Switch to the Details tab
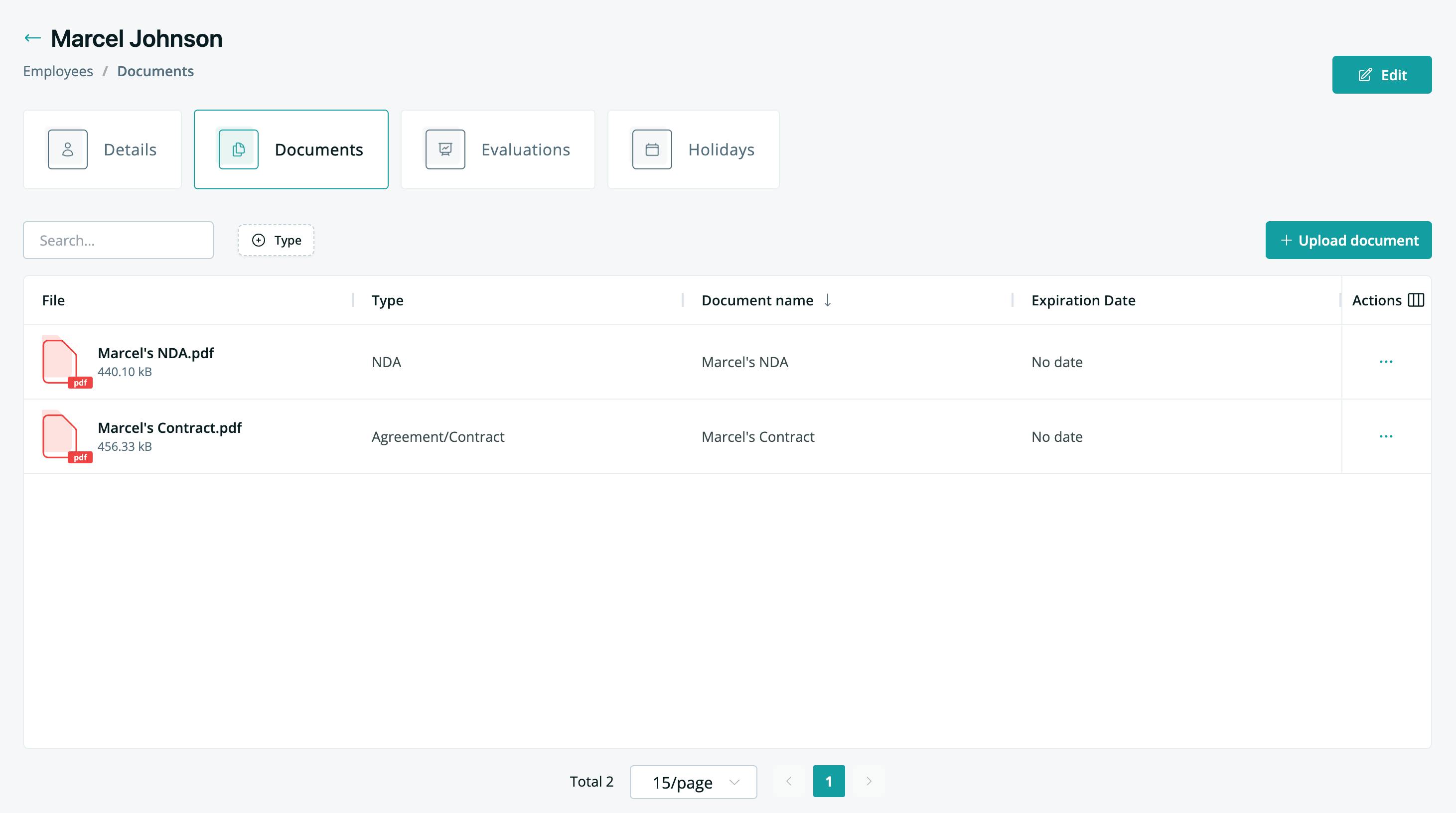Viewport: 1456px width, 813px height. click(x=102, y=149)
